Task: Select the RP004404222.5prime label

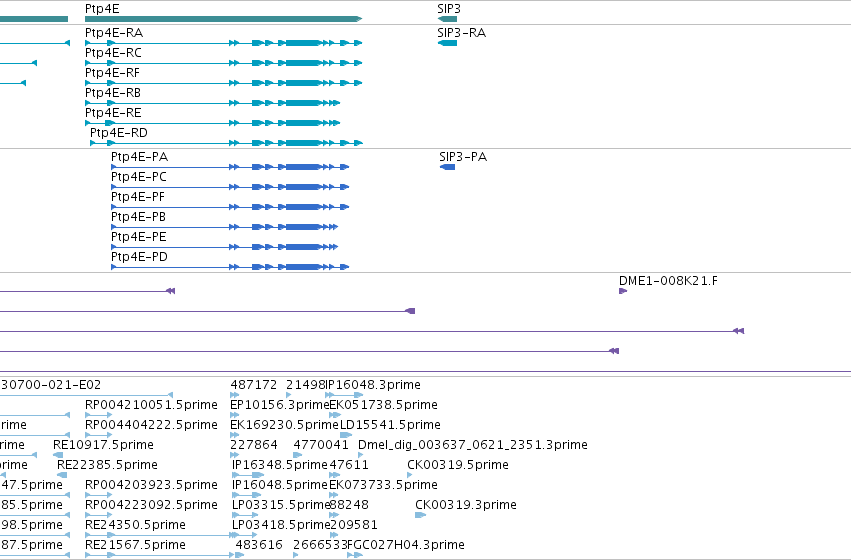Action: 151,425
